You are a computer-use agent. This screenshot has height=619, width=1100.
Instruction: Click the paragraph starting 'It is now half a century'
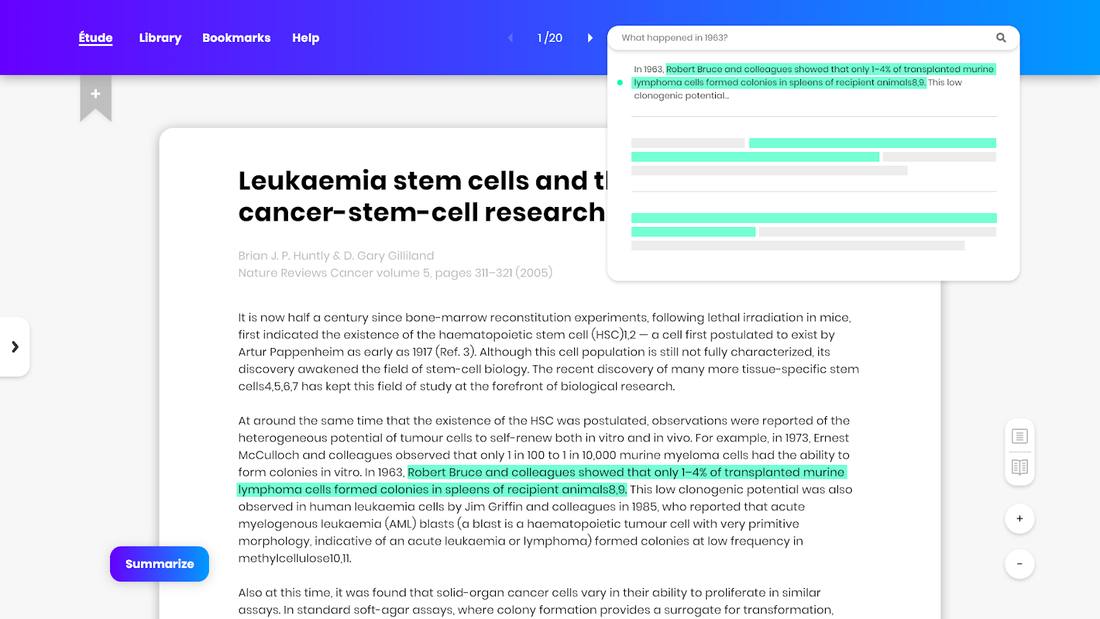coord(549,352)
